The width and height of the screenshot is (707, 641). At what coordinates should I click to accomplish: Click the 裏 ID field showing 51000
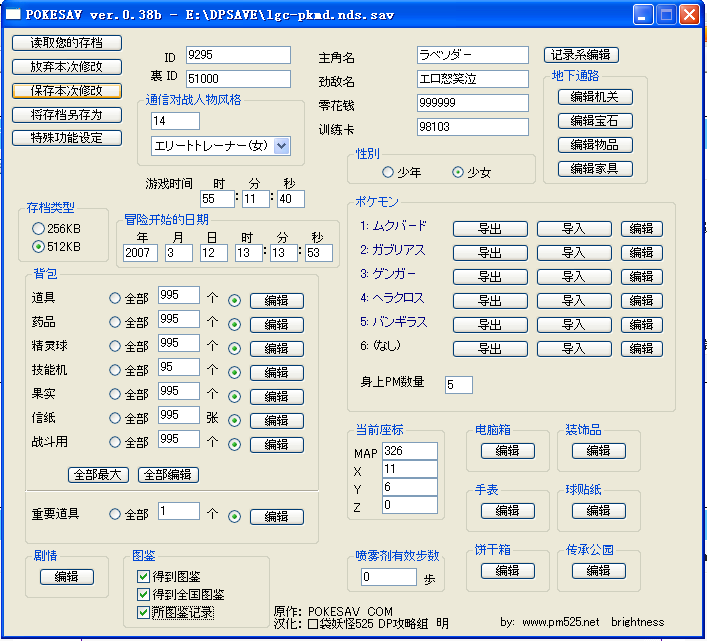(x=238, y=79)
